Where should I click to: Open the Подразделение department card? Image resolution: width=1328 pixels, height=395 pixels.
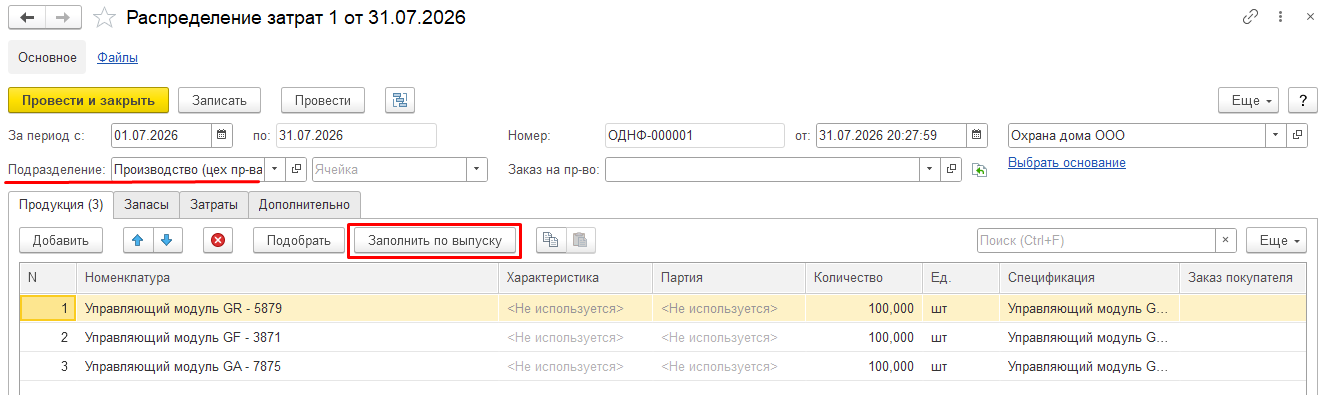[x=296, y=169]
